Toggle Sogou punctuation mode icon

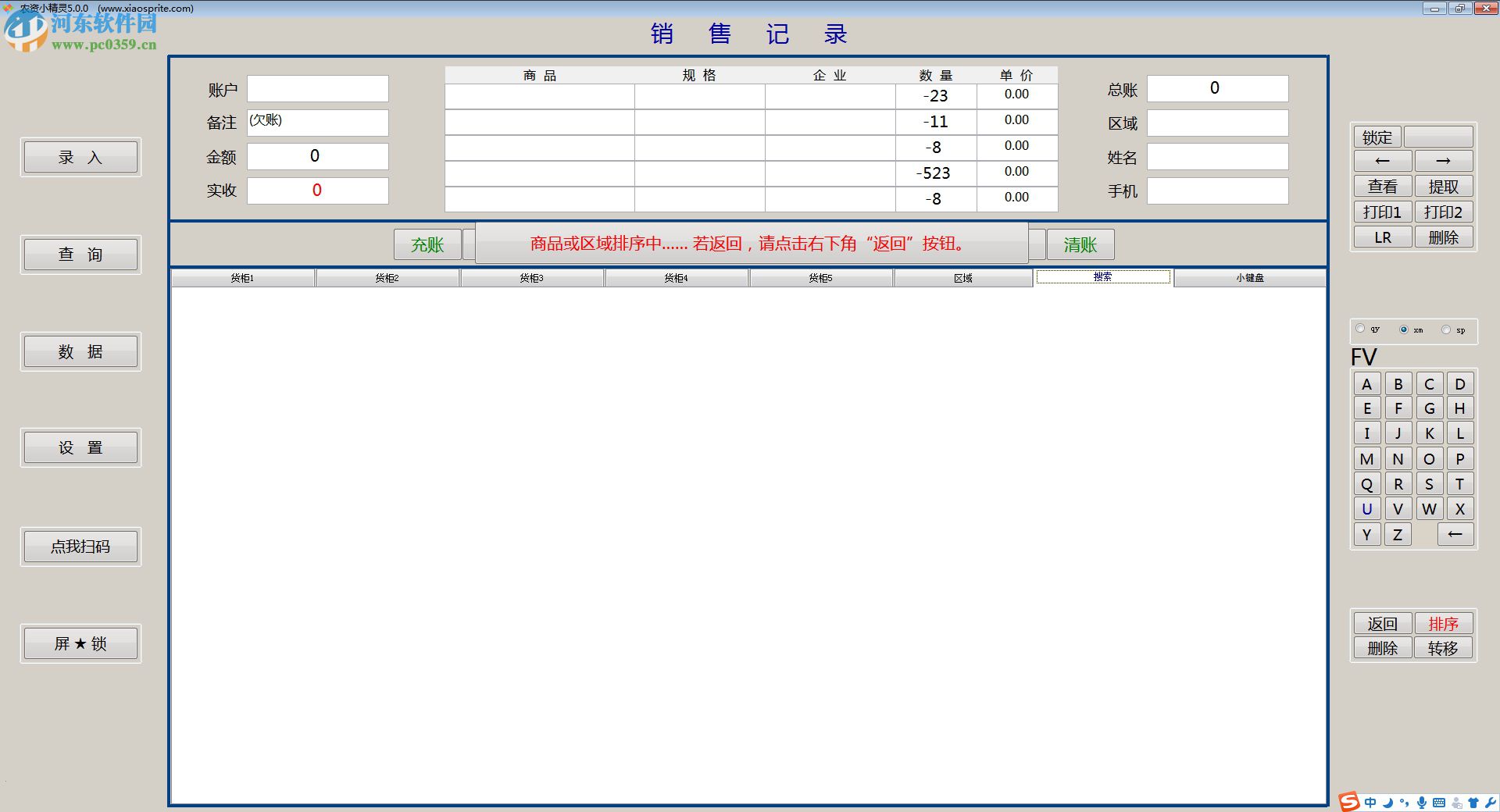click(1405, 803)
